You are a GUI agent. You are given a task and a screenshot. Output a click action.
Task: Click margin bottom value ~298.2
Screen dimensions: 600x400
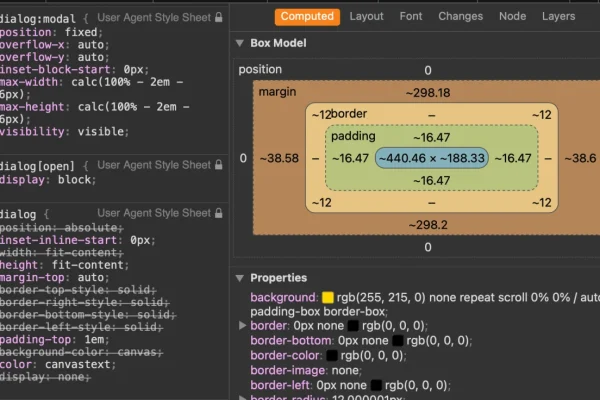click(428, 225)
